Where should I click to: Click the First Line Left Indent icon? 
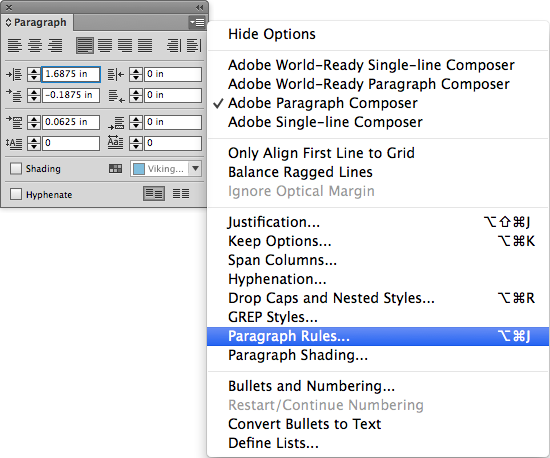coord(14,95)
